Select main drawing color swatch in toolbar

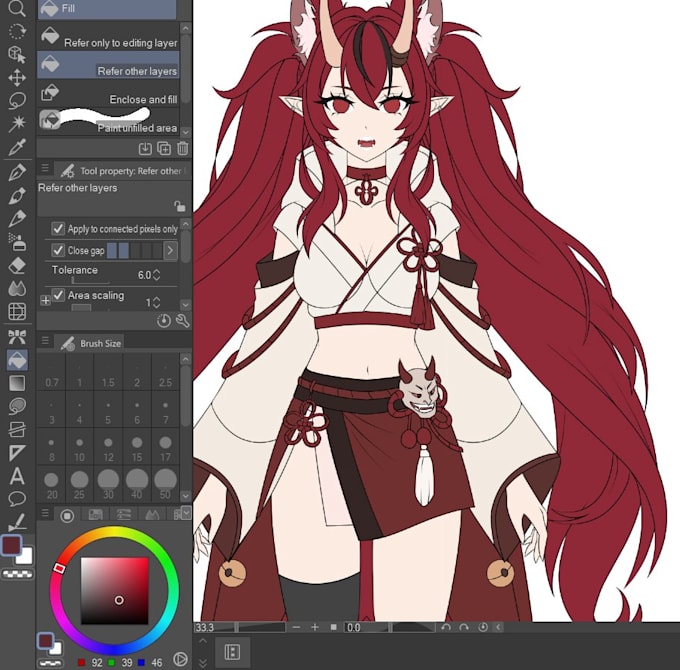tap(12, 545)
